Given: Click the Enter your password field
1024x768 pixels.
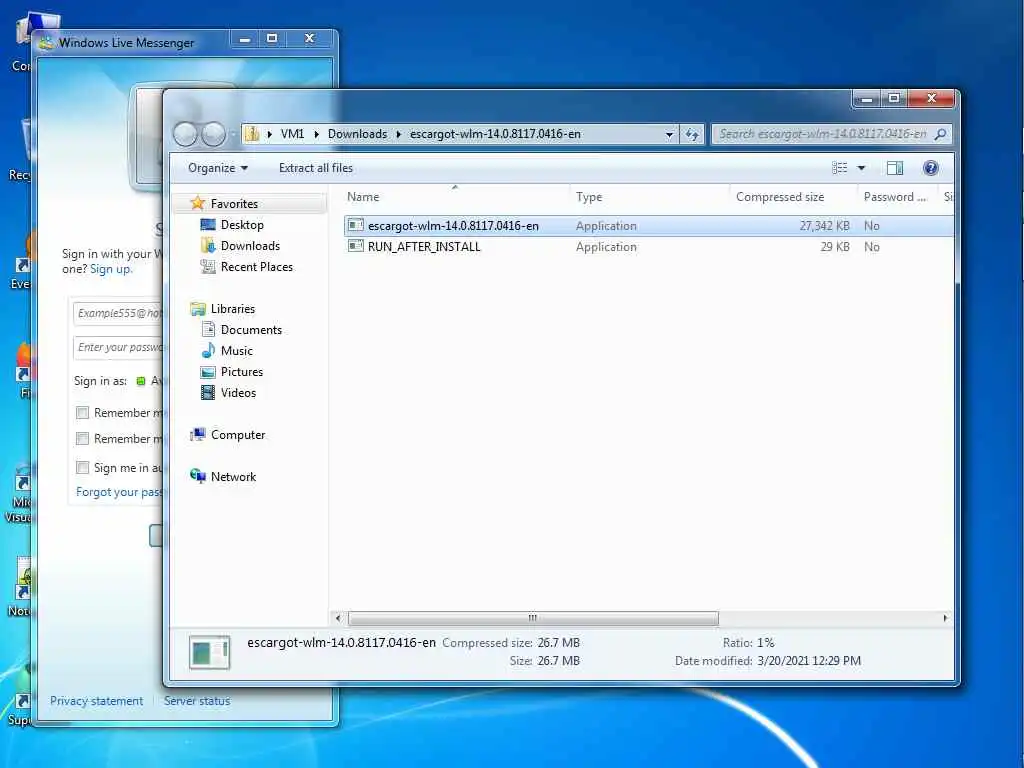Looking at the screenshot, I should [118, 347].
